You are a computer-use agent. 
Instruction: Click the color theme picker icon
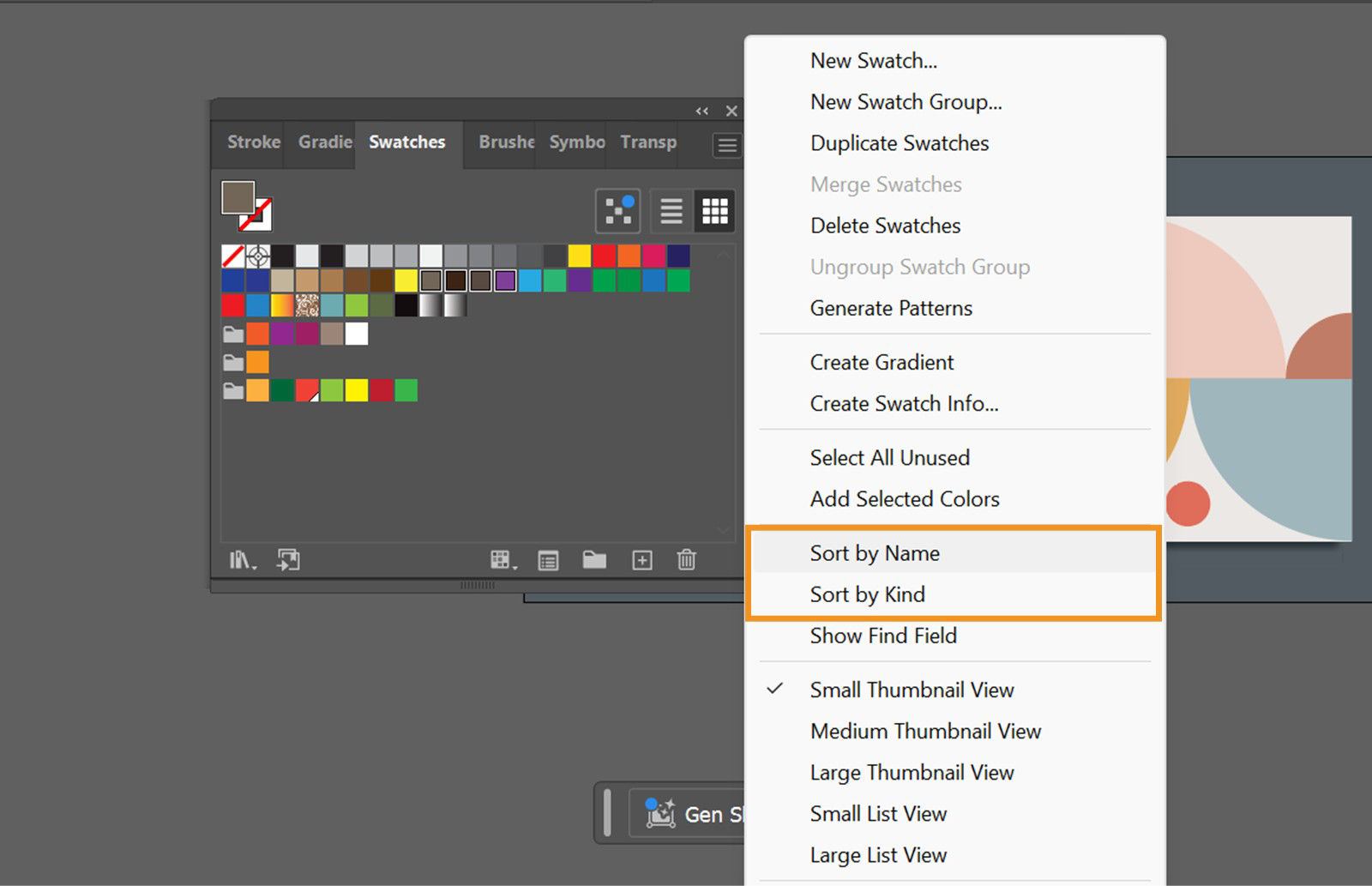click(617, 210)
